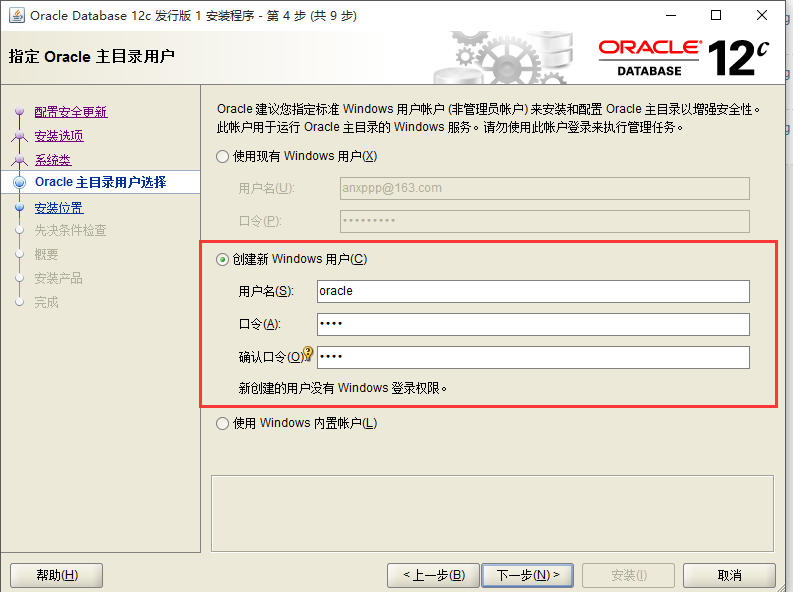Screen dimensions: 793x592
Task: Click the new user password (口令(A)) field
Action: pos(533,325)
